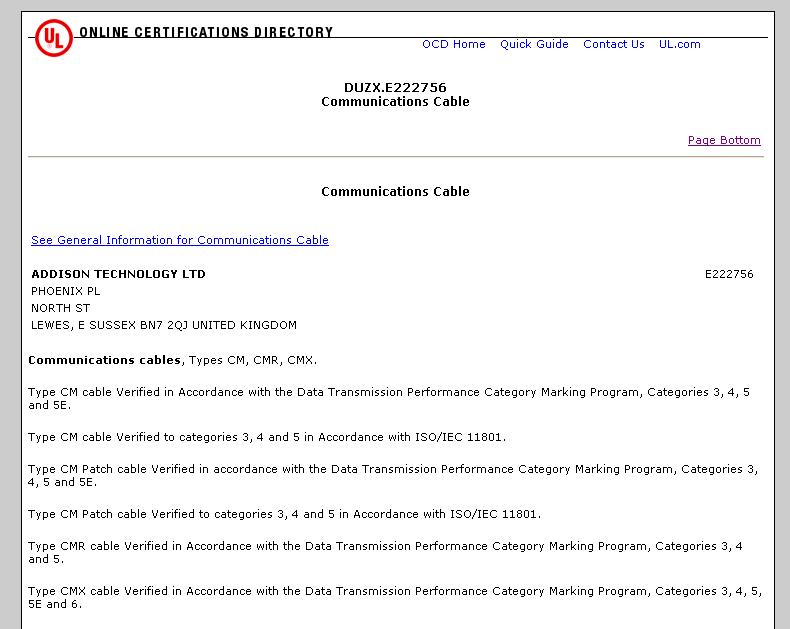This screenshot has height=629, width=790.
Task: Click the Lewes, E Sussex address line
Action: [164, 325]
